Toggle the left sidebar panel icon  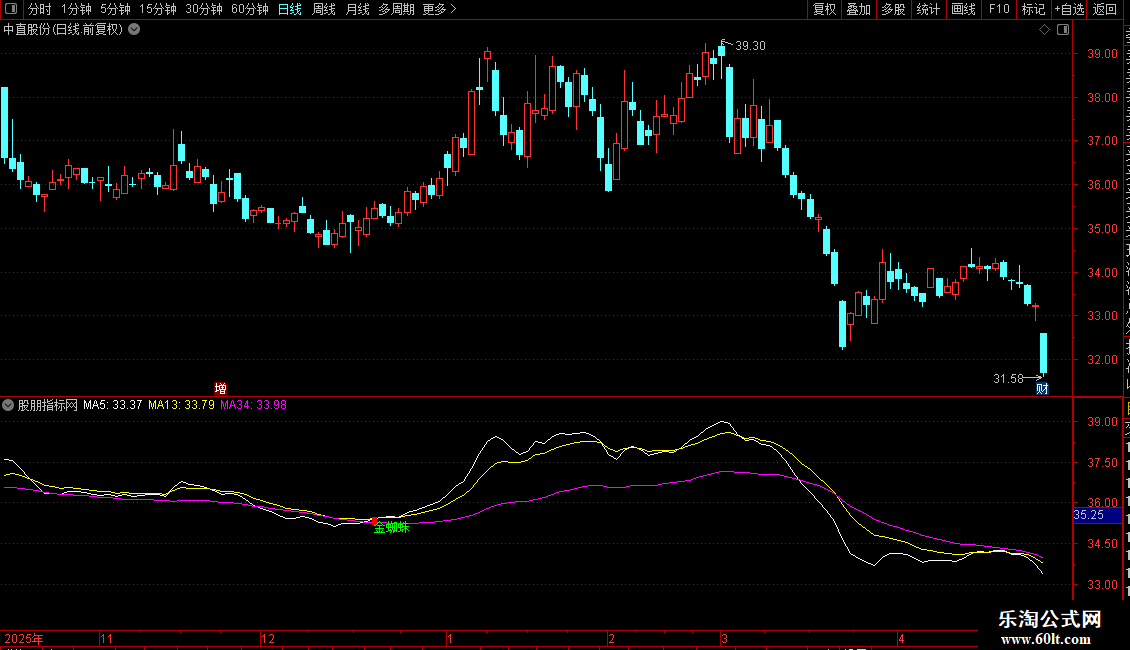tap(11, 9)
